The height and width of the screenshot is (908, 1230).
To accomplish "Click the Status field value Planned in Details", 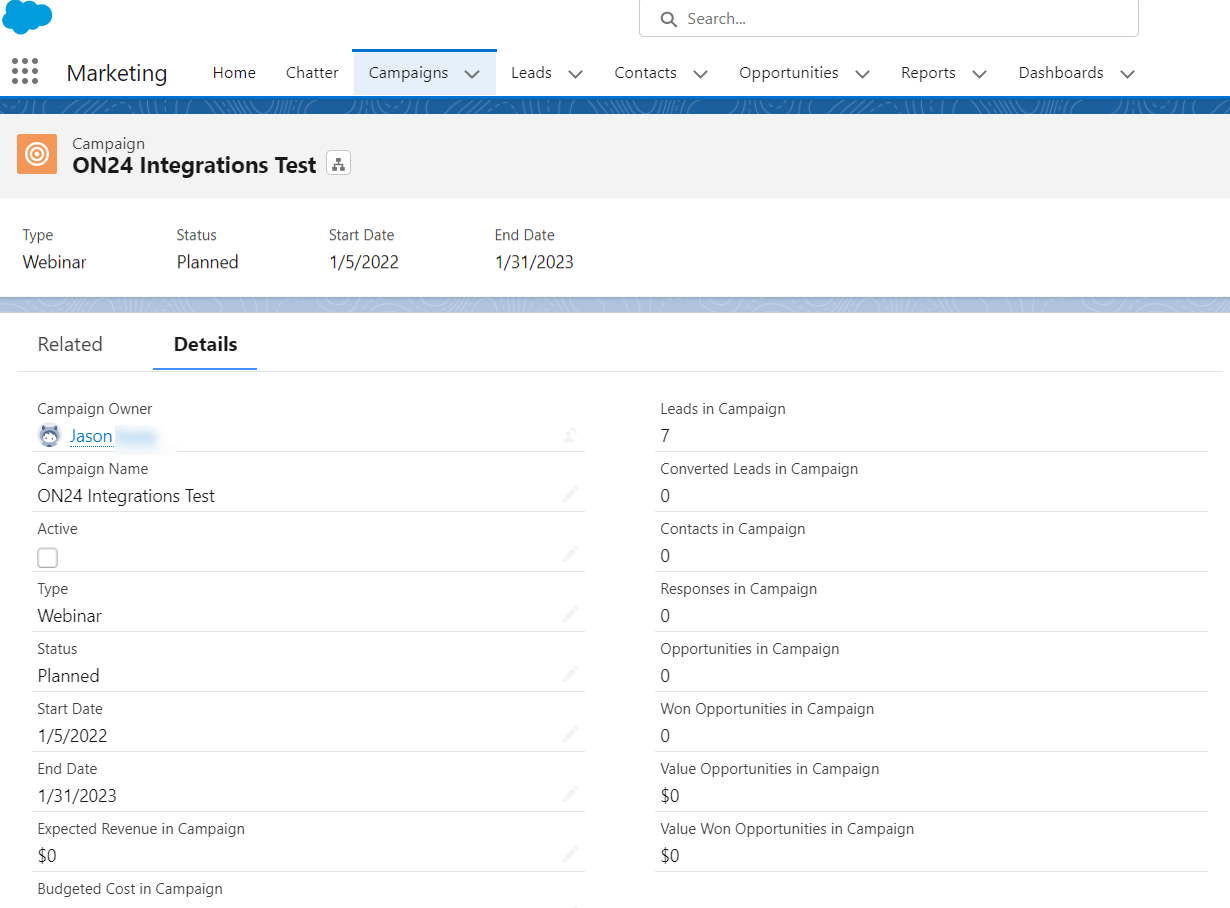I will coord(68,676).
